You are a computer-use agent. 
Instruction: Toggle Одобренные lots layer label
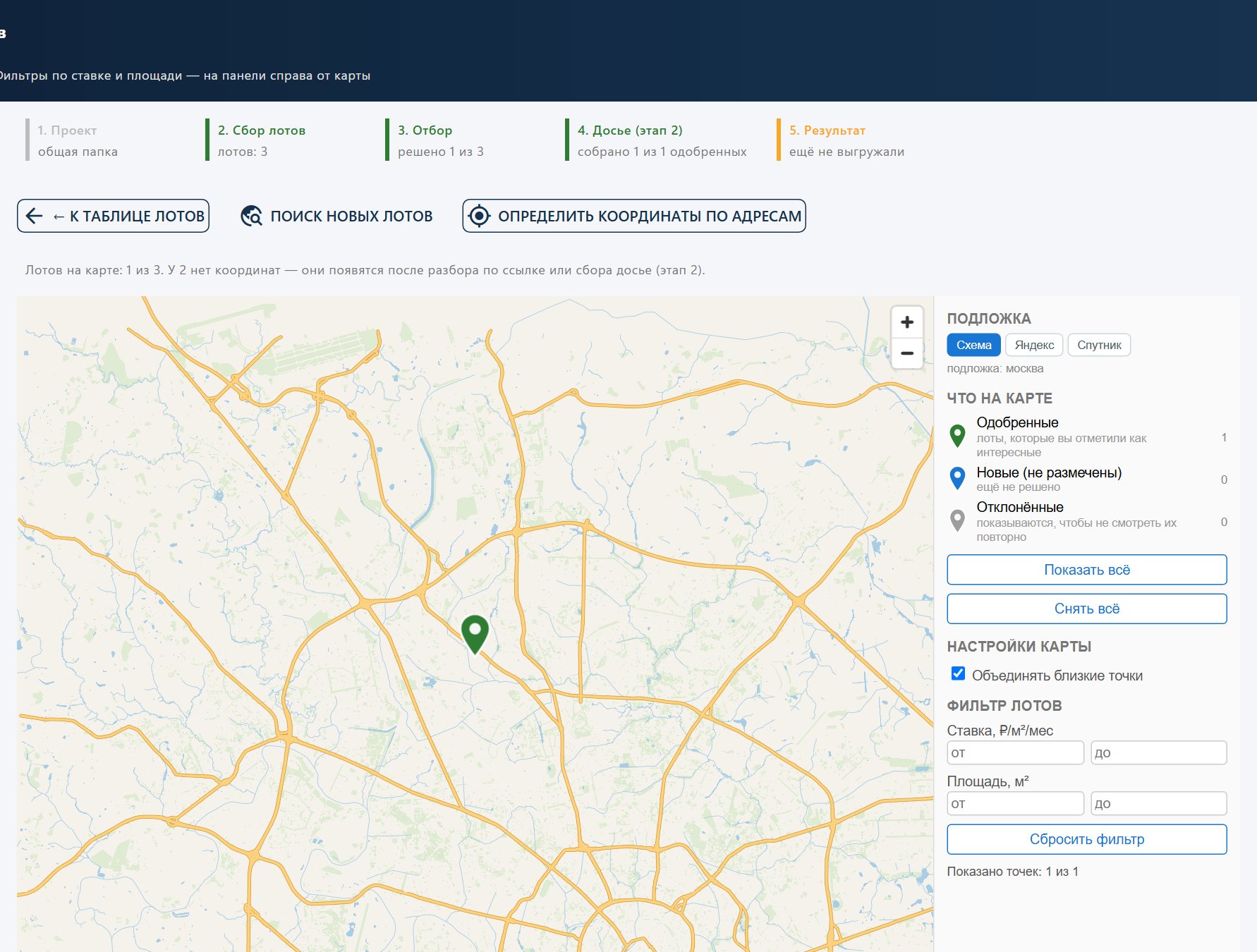tap(1017, 422)
